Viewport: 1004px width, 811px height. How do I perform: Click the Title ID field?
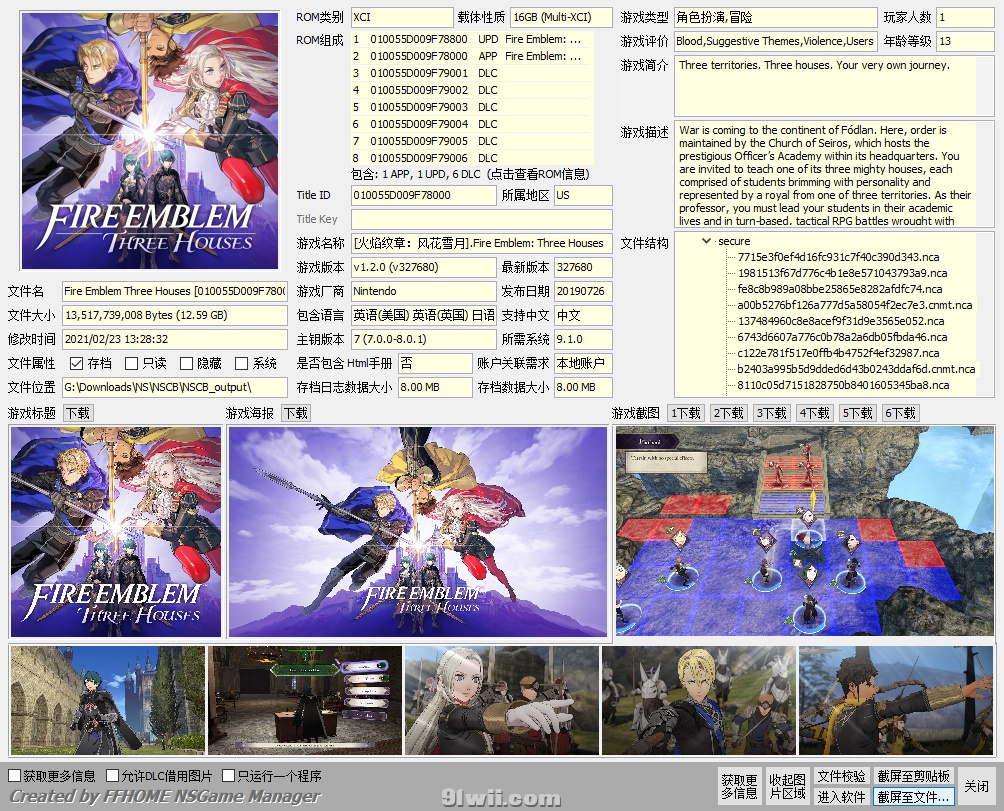[x=423, y=195]
